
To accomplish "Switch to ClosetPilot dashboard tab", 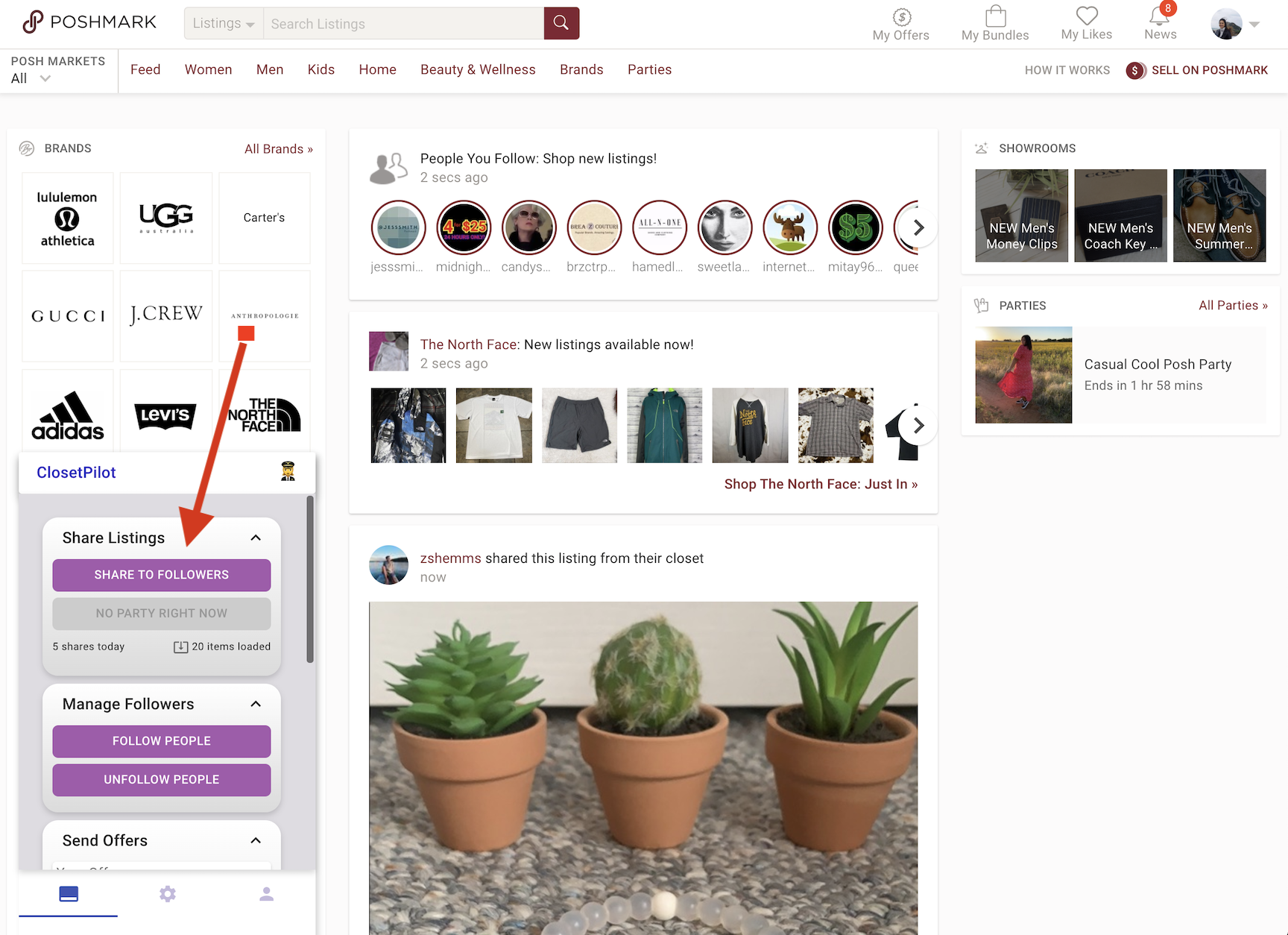I will click(69, 894).
